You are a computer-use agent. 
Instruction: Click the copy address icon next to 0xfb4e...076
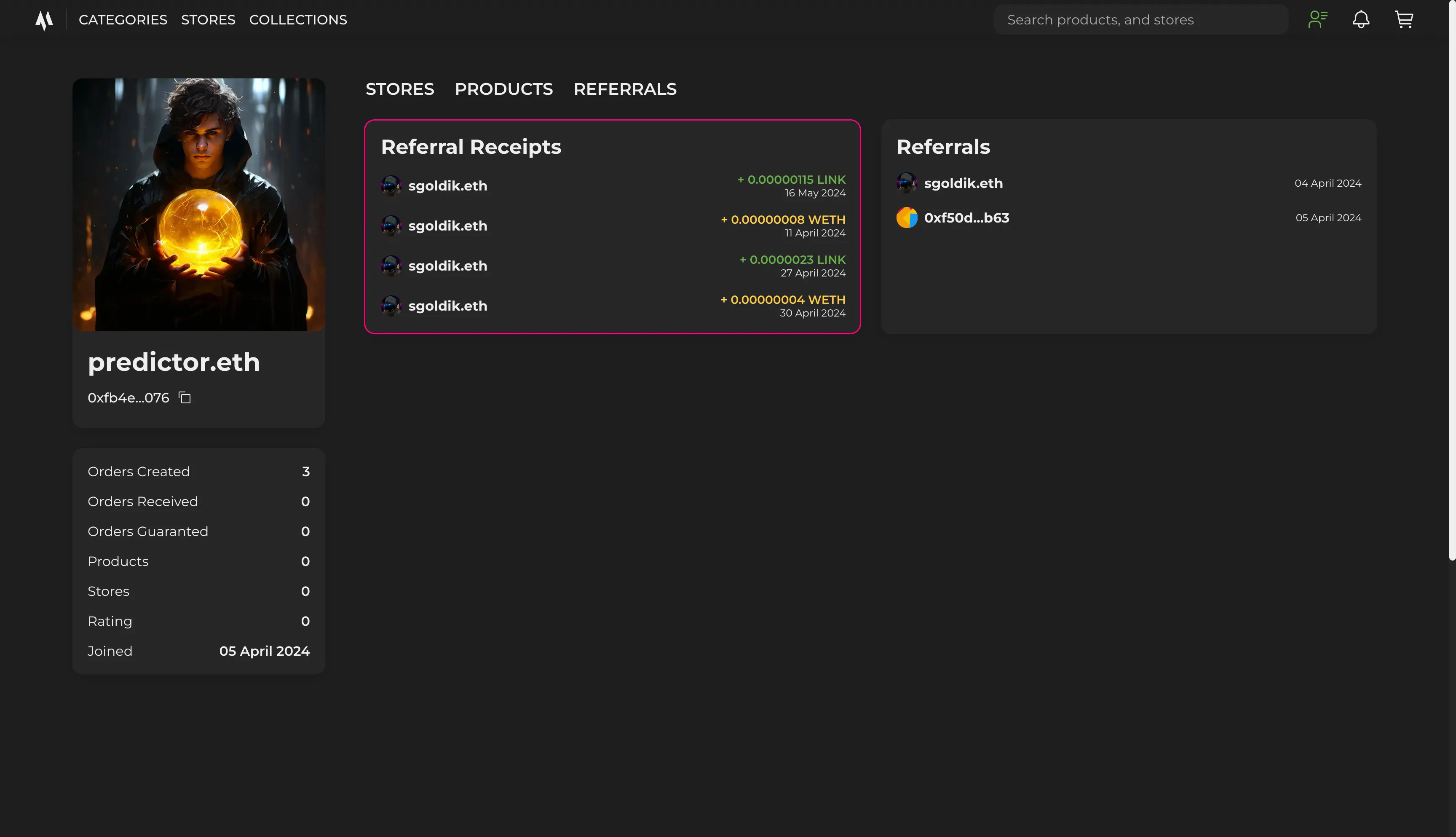pyautogui.click(x=184, y=397)
